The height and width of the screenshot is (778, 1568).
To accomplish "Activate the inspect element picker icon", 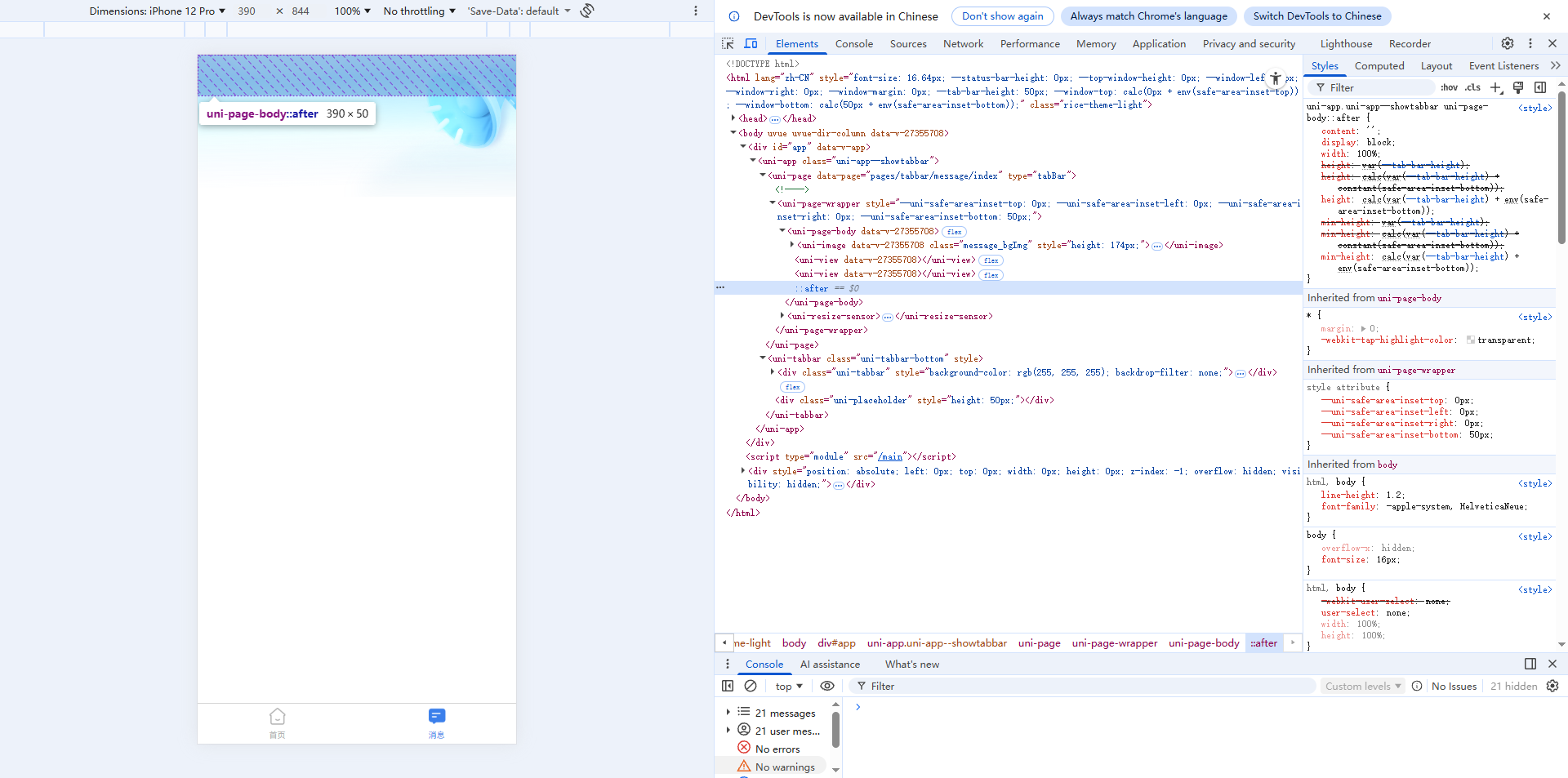I will click(x=728, y=44).
